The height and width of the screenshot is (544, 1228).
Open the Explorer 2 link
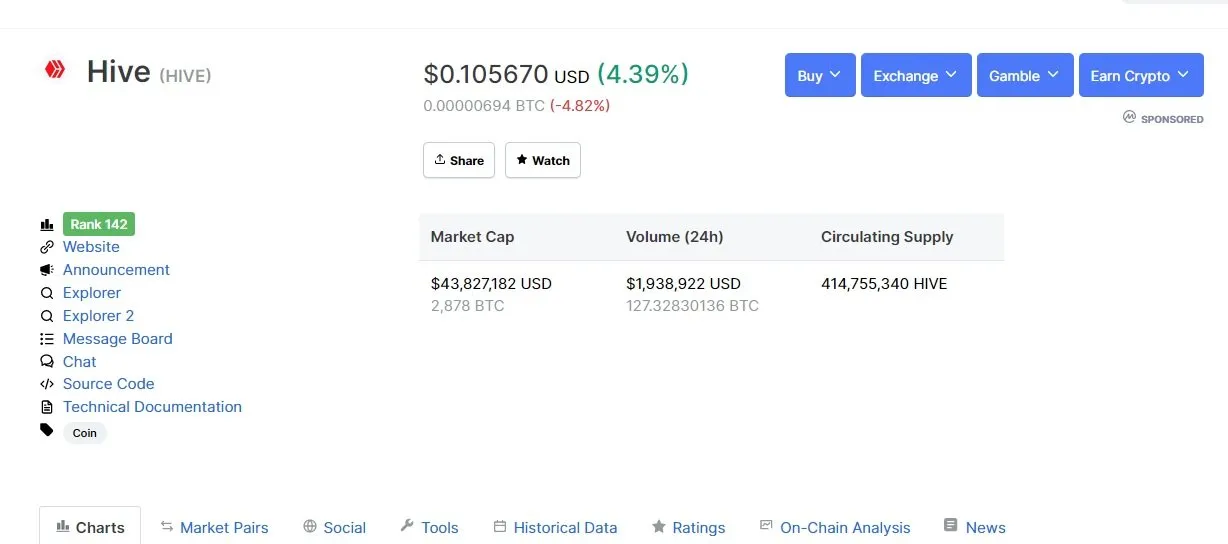(98, 316)
